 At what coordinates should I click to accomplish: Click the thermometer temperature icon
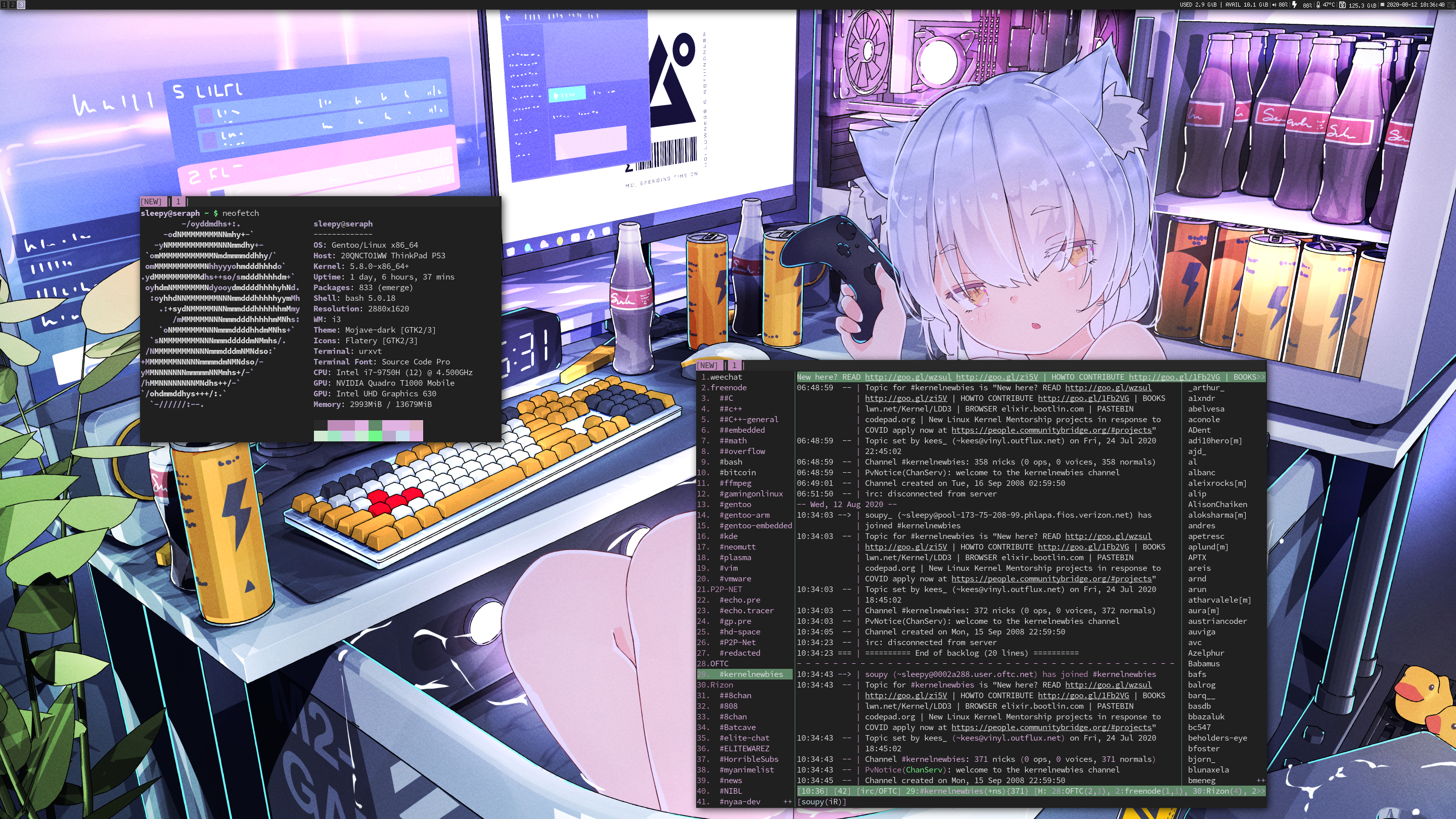pos(1318,5)
